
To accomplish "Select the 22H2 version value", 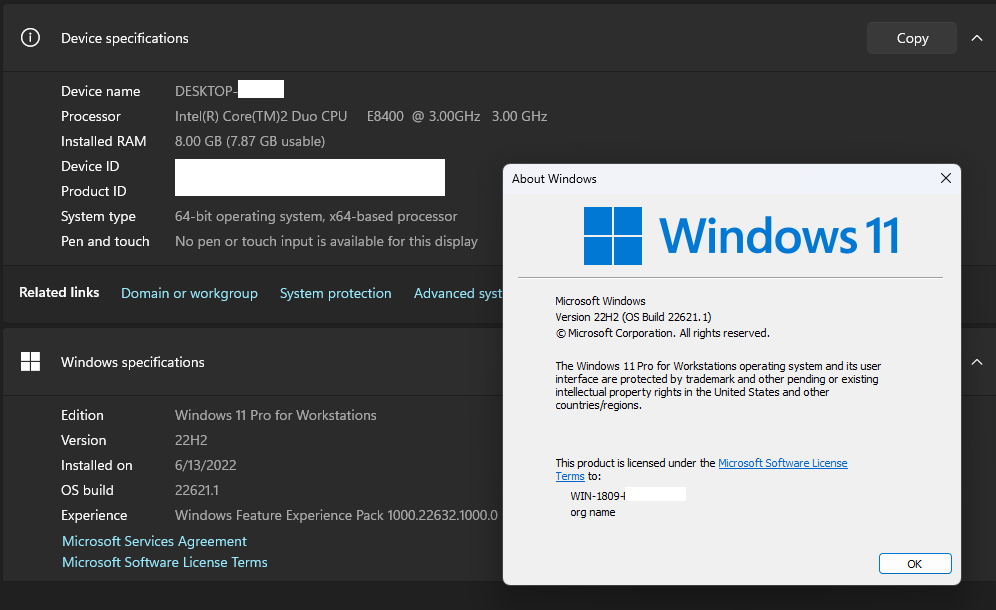I will click(x=191, y=440).
